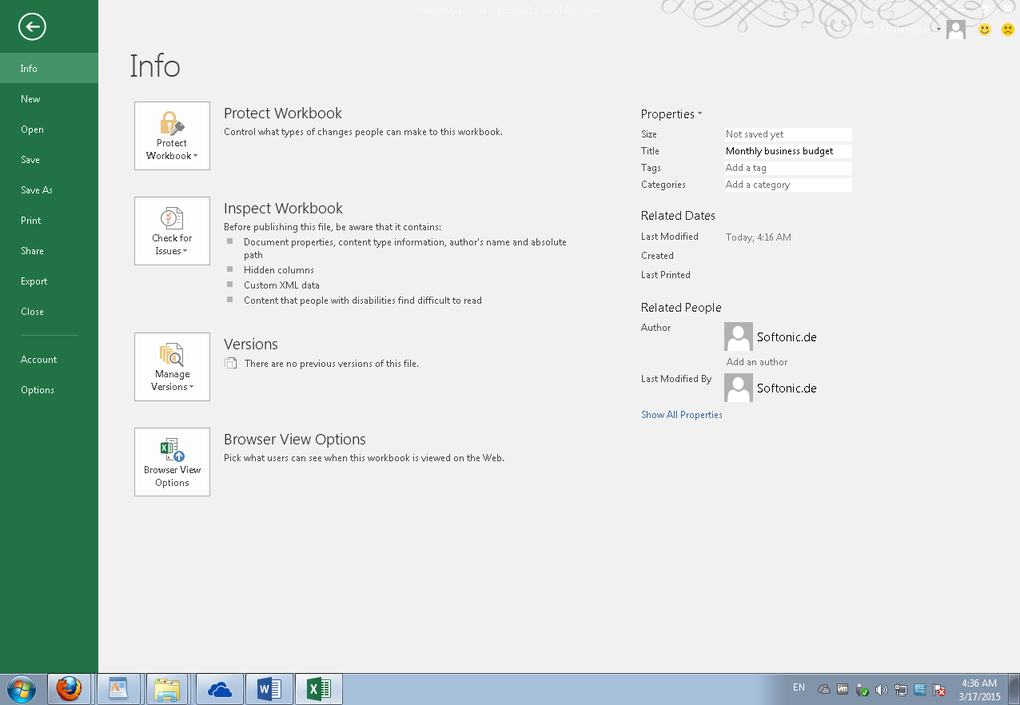The image size is (1020, 705).
Task: Select Open in the backstage sidebar
Action: (x=49, y=129)
